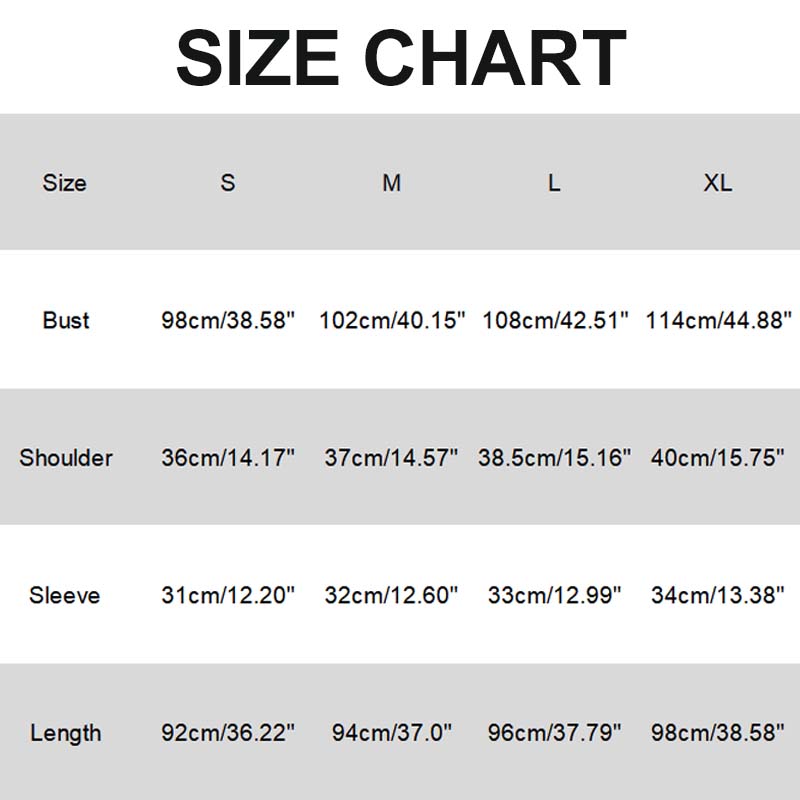This screenshot has height=800, width=800.
Task: Select the 32cm/12.60" sleeve value
Action: 391,595
